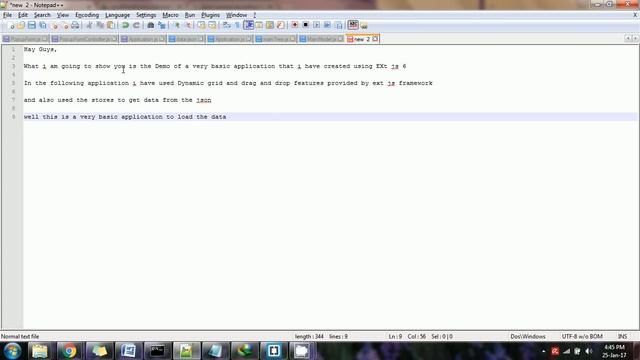Click the 'Ln : 9' status entry

pyautogui.click(x=395, y=337)
